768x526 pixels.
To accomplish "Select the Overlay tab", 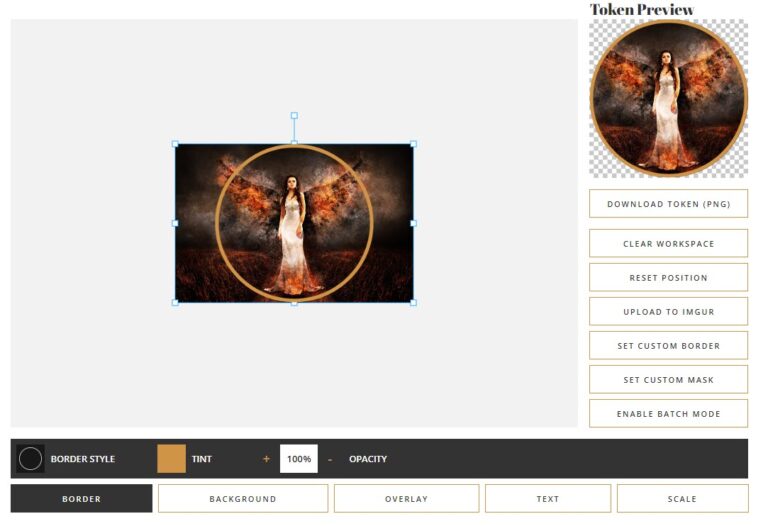I will tap(406, 498).
